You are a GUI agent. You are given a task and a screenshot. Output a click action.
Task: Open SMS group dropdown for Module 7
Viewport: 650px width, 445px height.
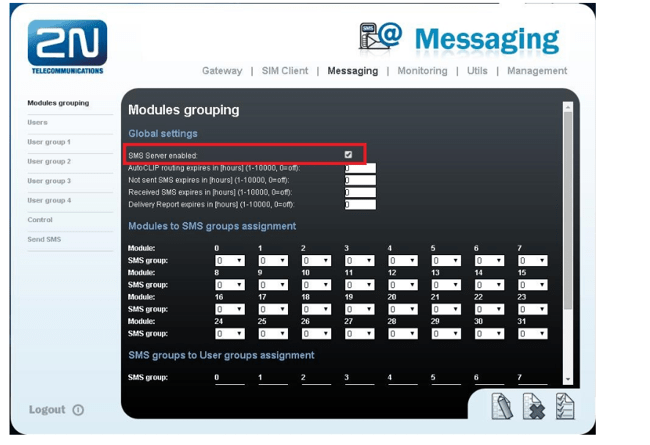pyautogui.click(x=533, y=260)
